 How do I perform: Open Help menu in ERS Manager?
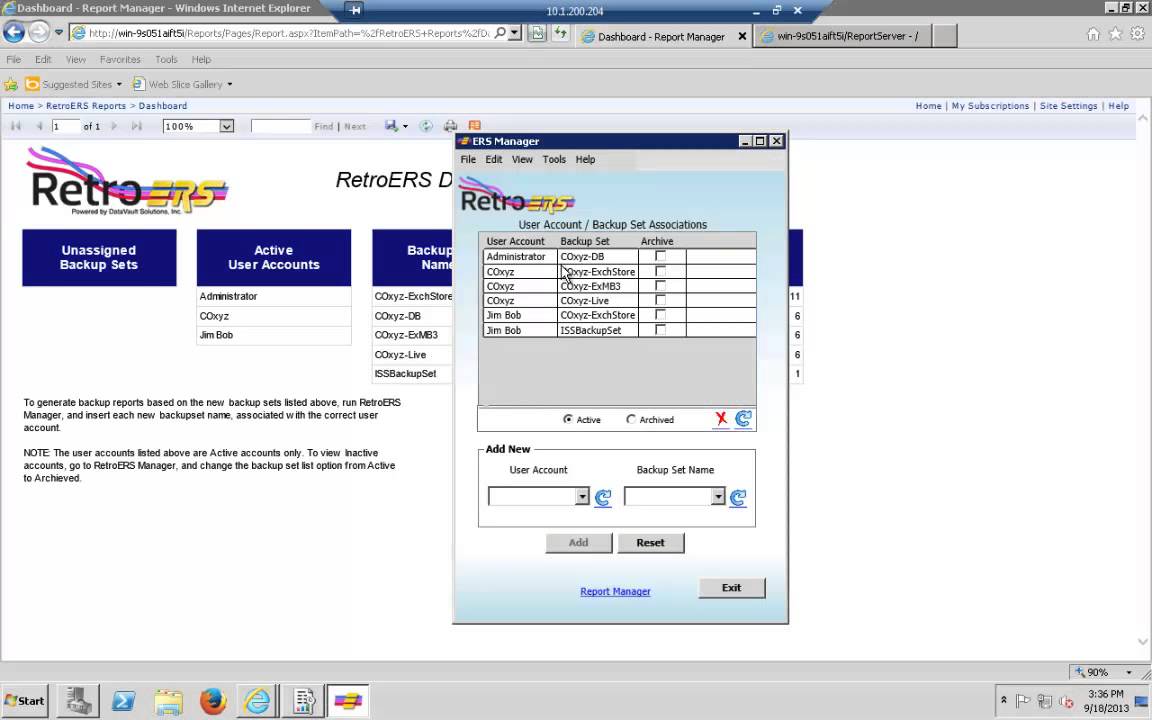tap(586, 159)
